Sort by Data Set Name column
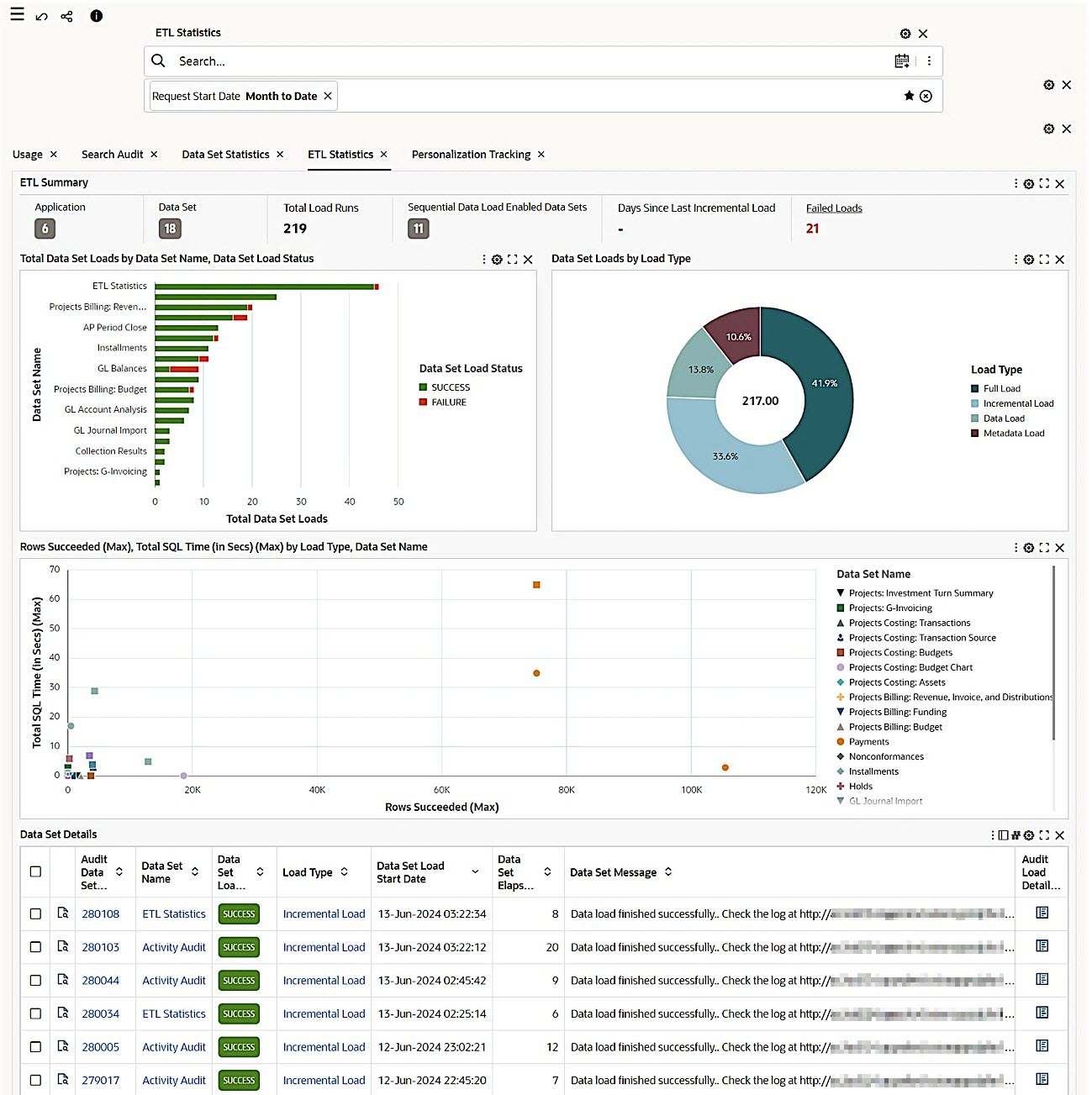The width and height of the screenshot is (1092, 1095). (x=195, y=872)
